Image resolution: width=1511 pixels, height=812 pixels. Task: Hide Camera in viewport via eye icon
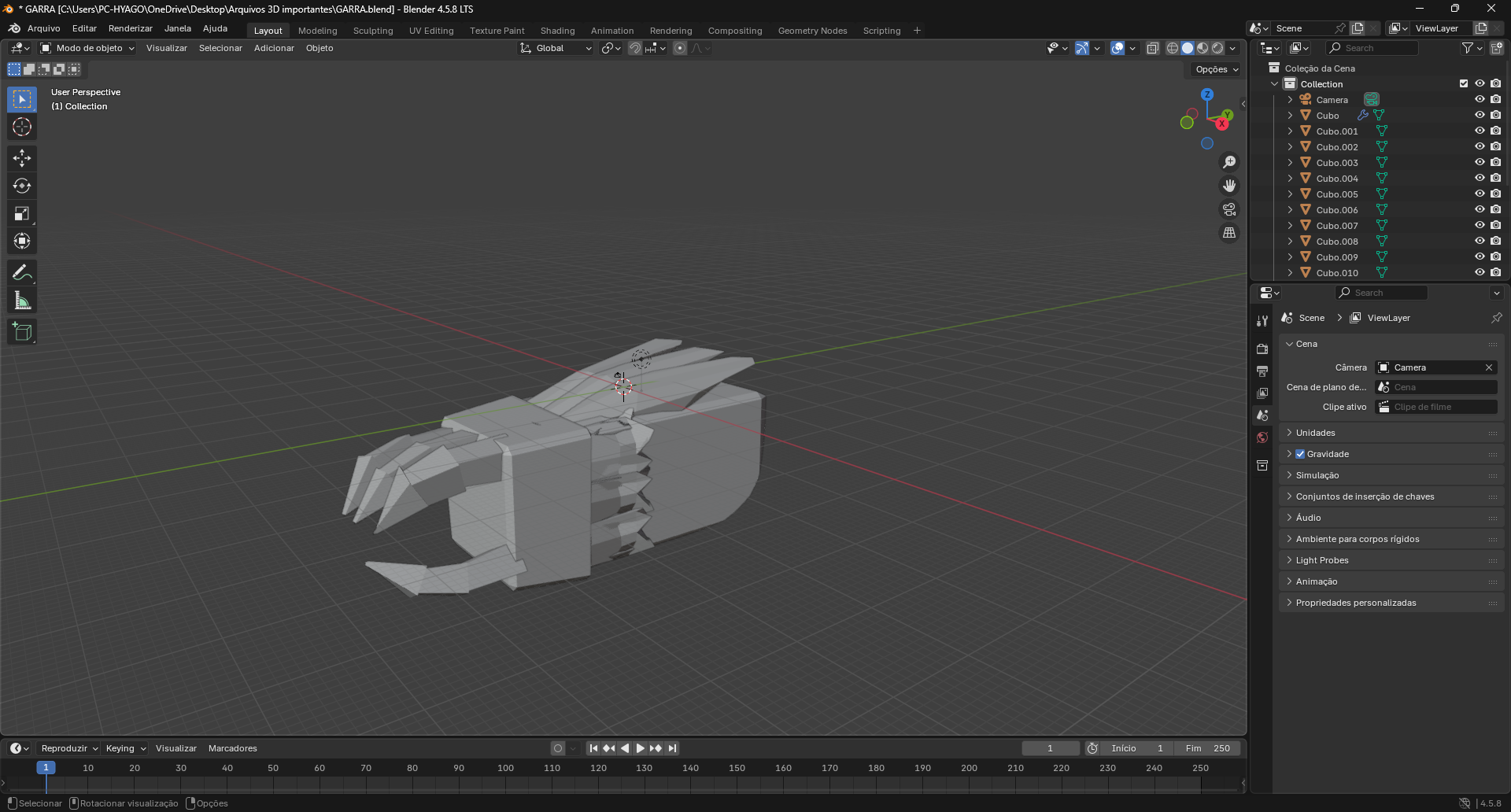pyautogui.click(x=1480, y=99)
